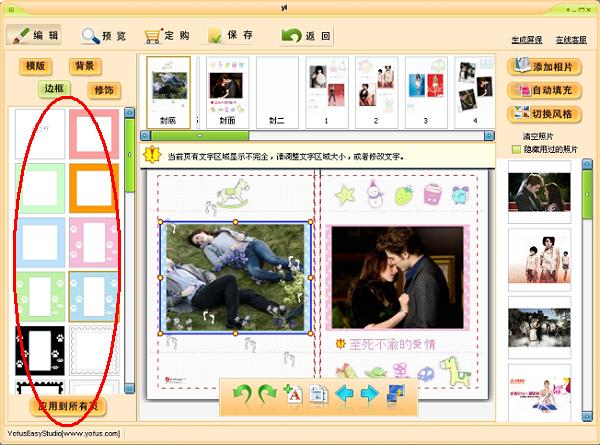
Task: Select page 2 thumbnail
Action: tap(377, 92)
